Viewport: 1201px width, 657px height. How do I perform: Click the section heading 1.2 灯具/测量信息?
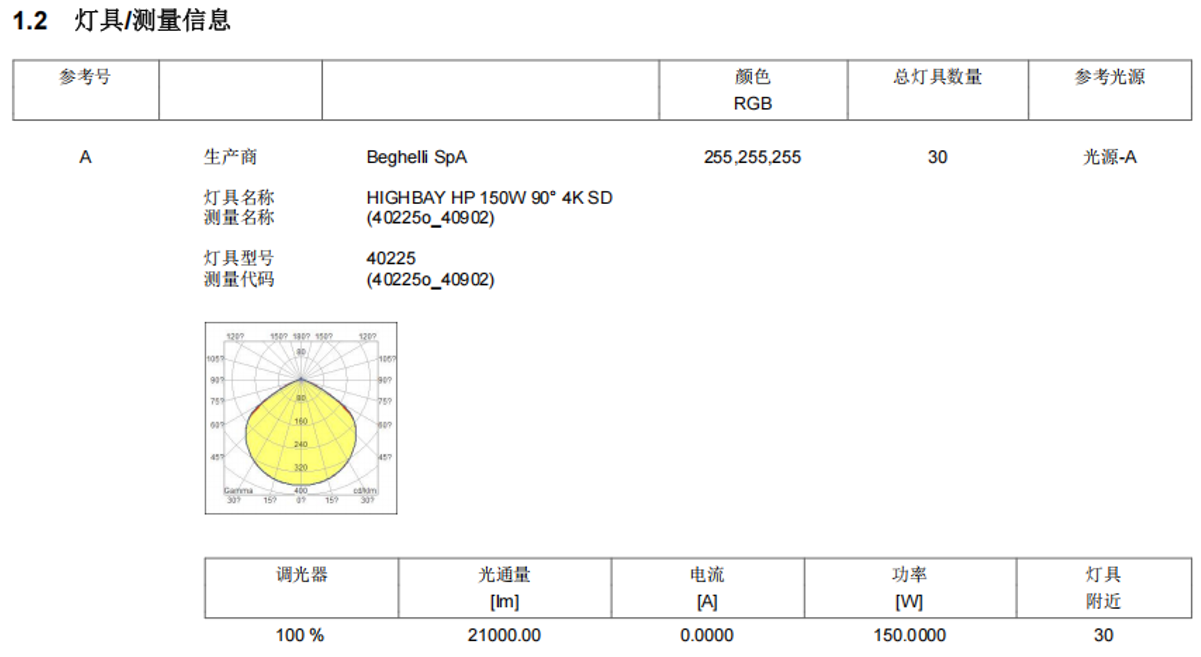(x=121, y=21)
